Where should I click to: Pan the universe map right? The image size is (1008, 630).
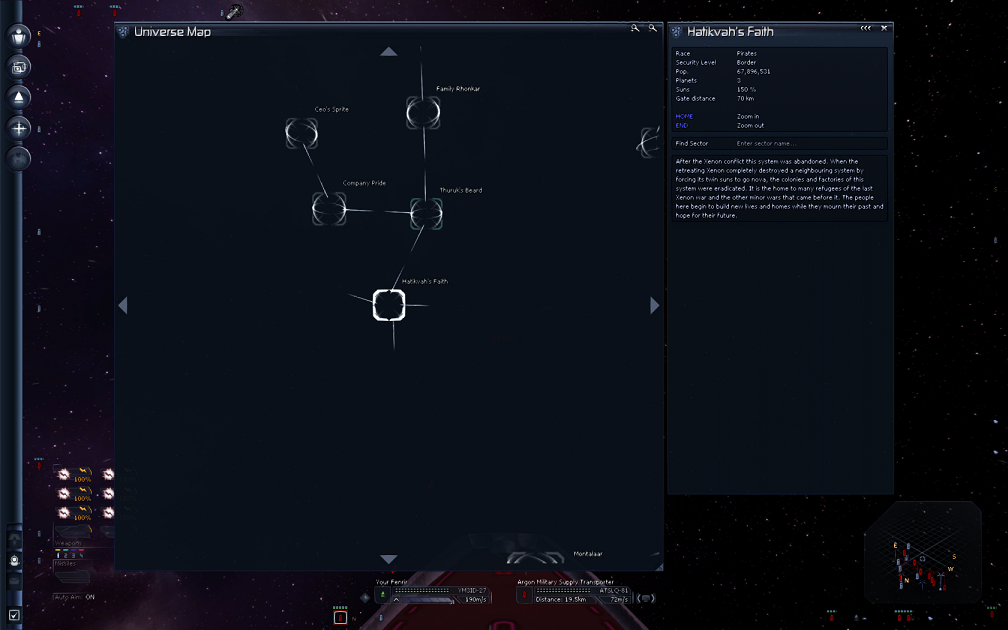[654, 305]
